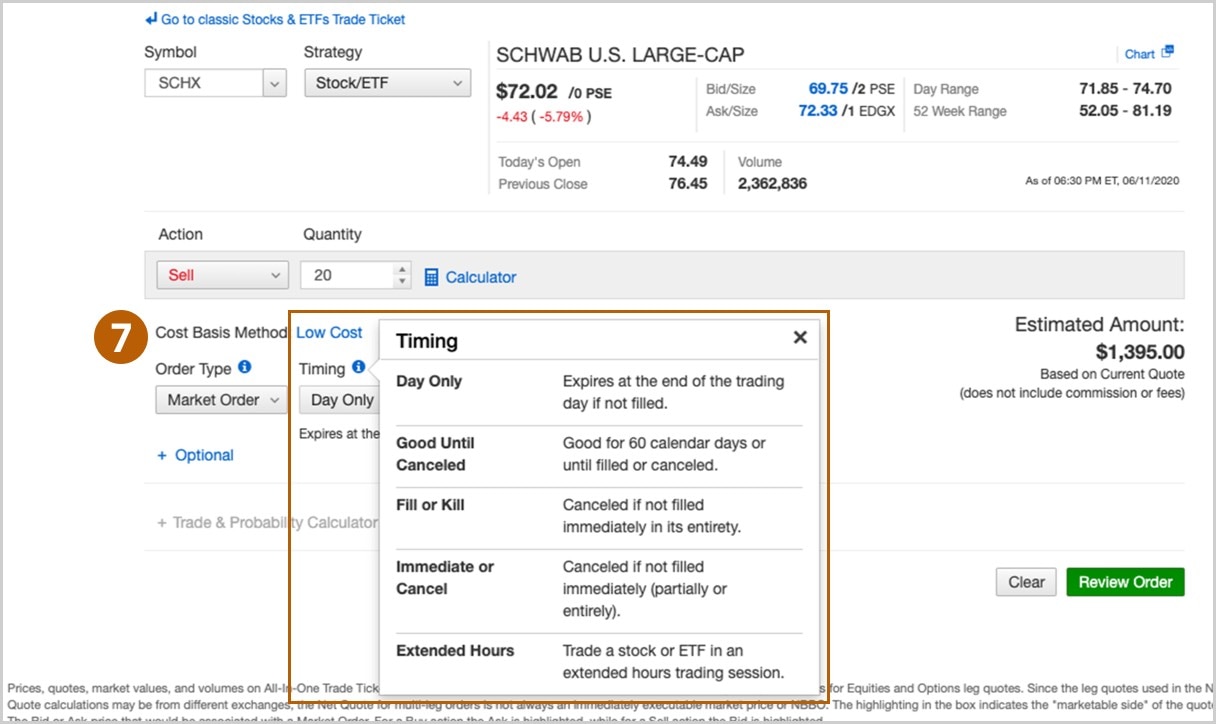Click the volume value 2,362,836
Screen dimensions: 1216x724
pos(772,184)
